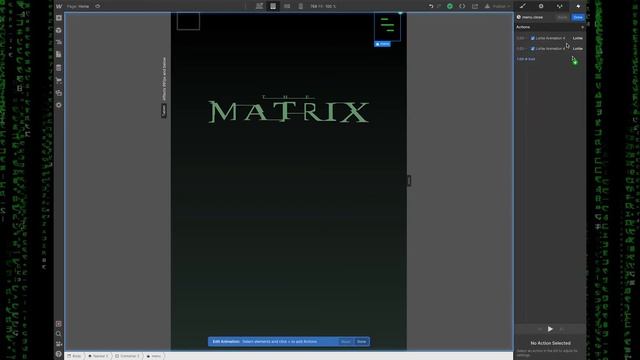Open the Pages panel
Viewport: 640px width, 360px height.
(x=59, y=54)
